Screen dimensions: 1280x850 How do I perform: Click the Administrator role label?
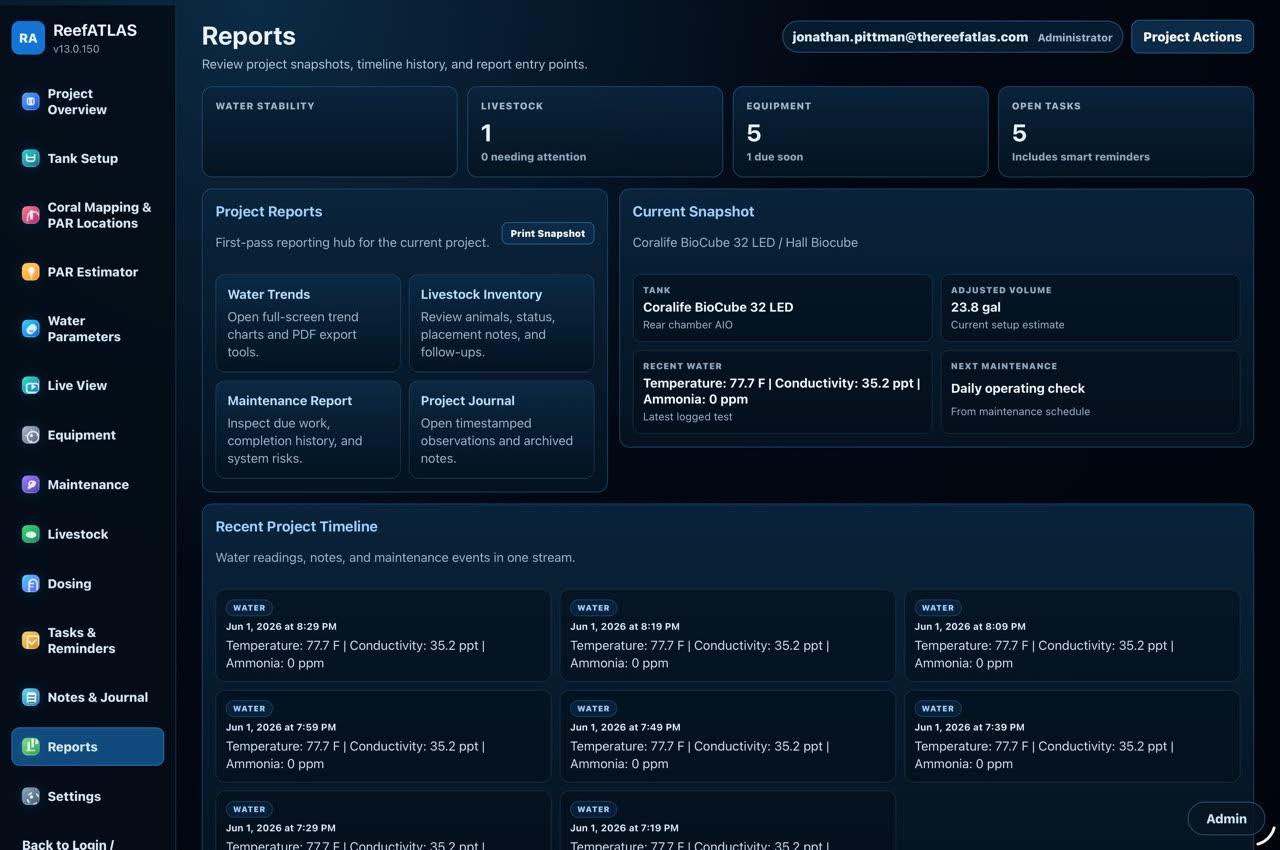(1075, 38)
